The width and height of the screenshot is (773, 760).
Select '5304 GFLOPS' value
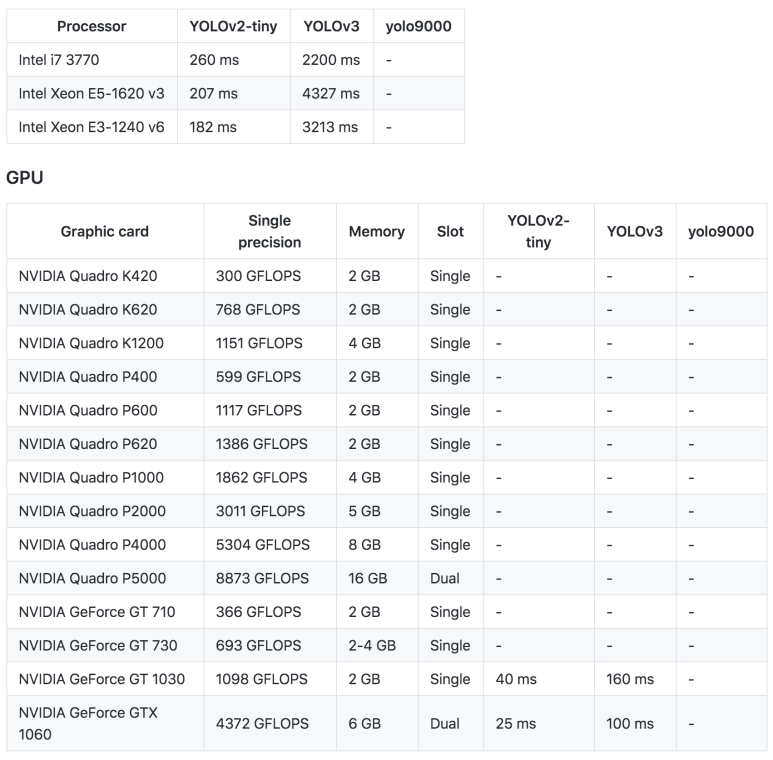tap(263, 545)
